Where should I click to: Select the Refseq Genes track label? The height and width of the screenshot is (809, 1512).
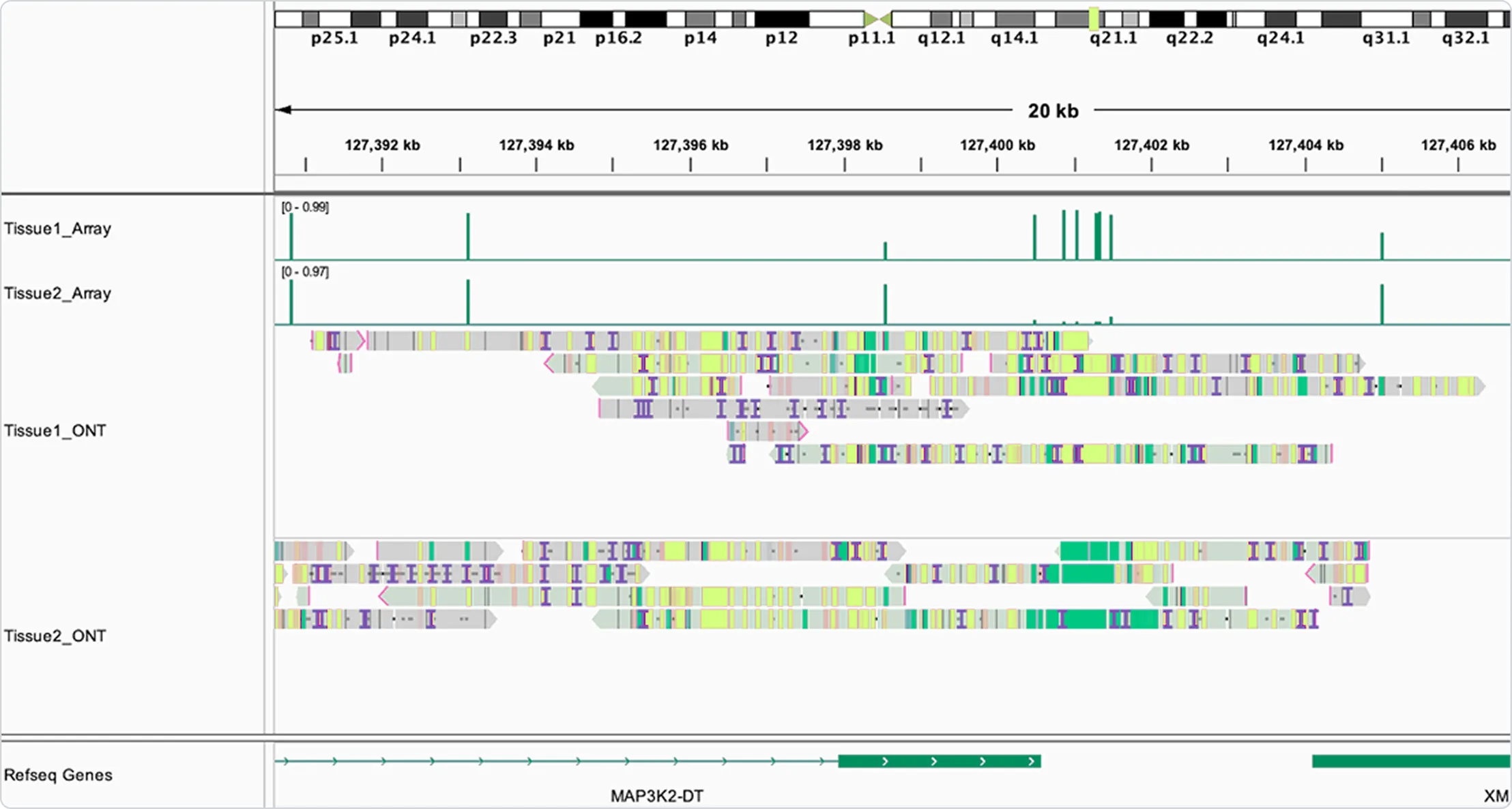tap(58, 775)
